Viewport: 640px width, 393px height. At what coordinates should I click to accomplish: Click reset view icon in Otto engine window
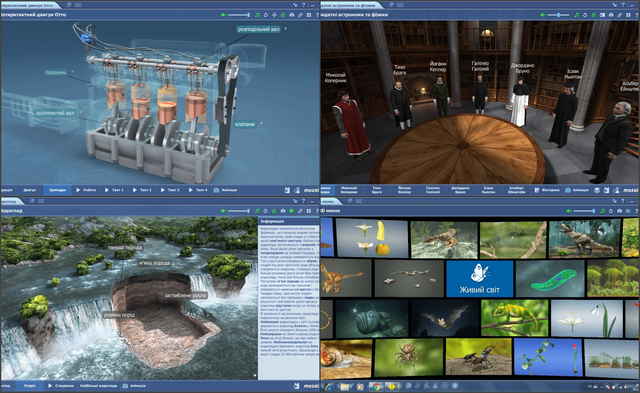[266, 15]
